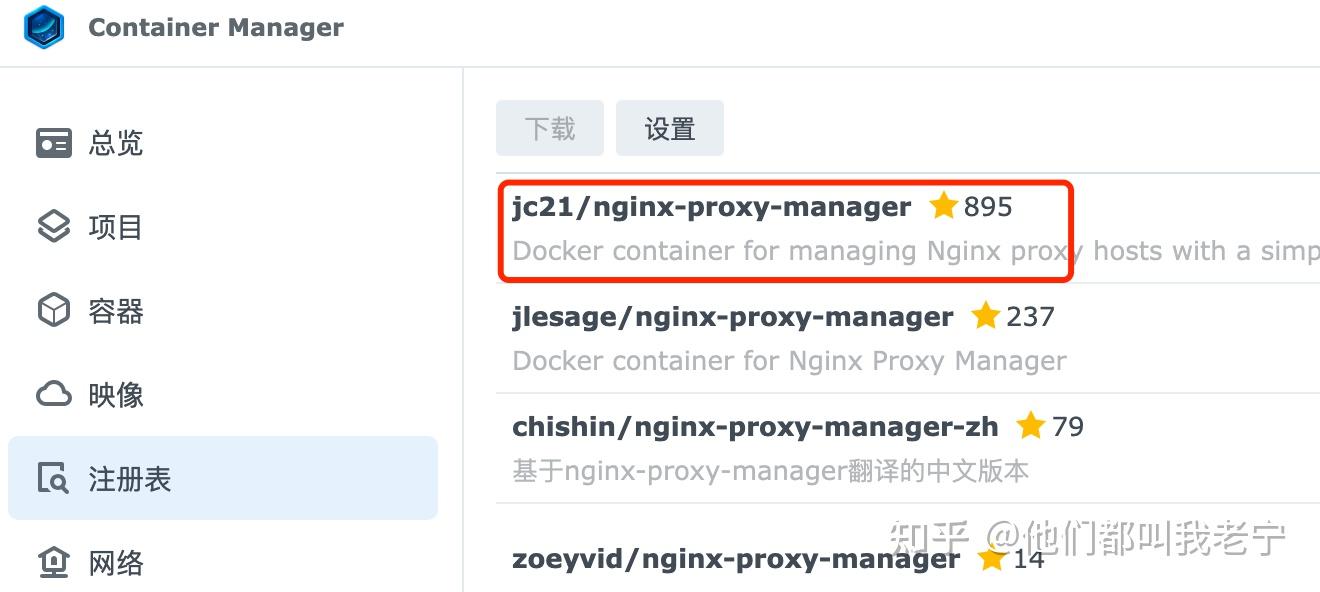1320x592 pixels.
Task: Open the 设置 (Settings) dialog
Action: [670, 127]
